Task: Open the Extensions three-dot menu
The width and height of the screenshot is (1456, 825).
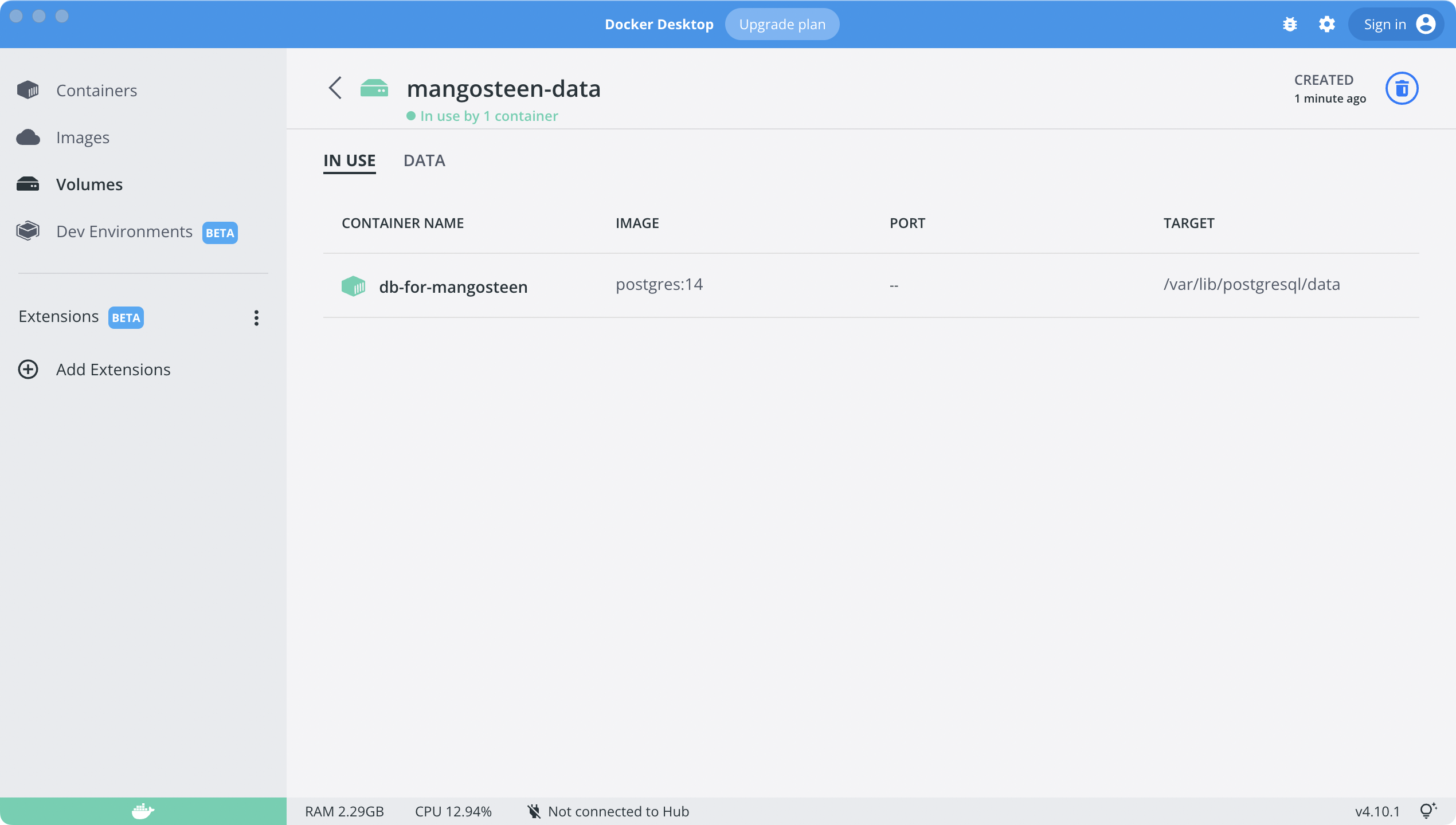Action: click(x=256, y=318)
